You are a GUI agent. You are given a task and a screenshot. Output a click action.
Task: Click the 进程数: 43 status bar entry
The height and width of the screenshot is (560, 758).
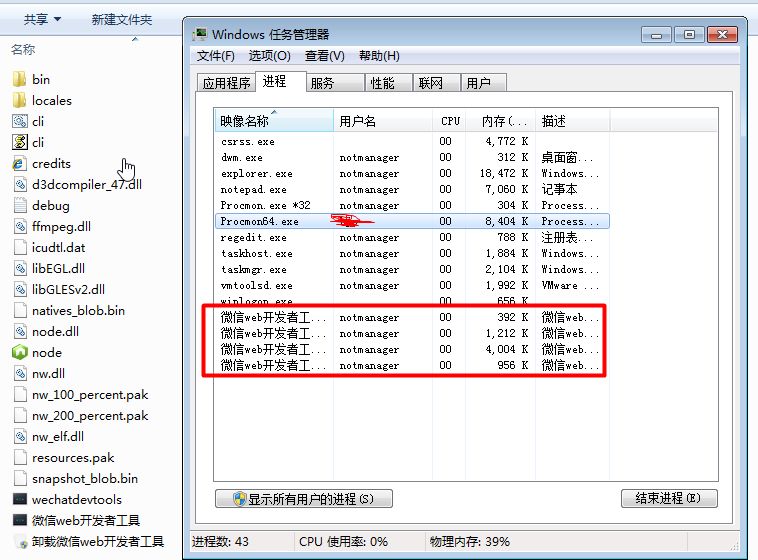tap(220, 542)
